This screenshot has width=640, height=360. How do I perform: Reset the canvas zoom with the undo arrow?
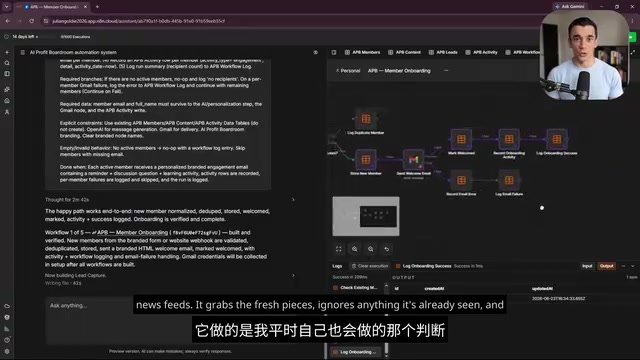tap(387, 249)
